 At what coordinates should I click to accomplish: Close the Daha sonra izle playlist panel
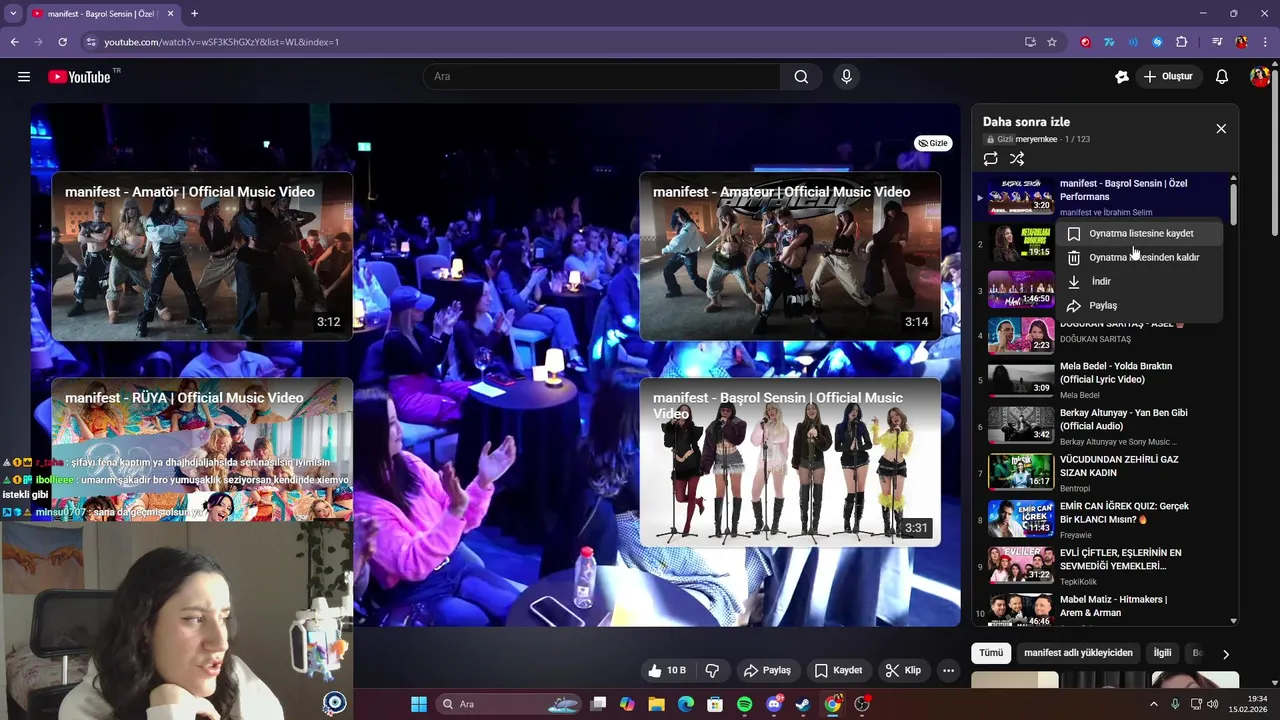pos(1221,129)
